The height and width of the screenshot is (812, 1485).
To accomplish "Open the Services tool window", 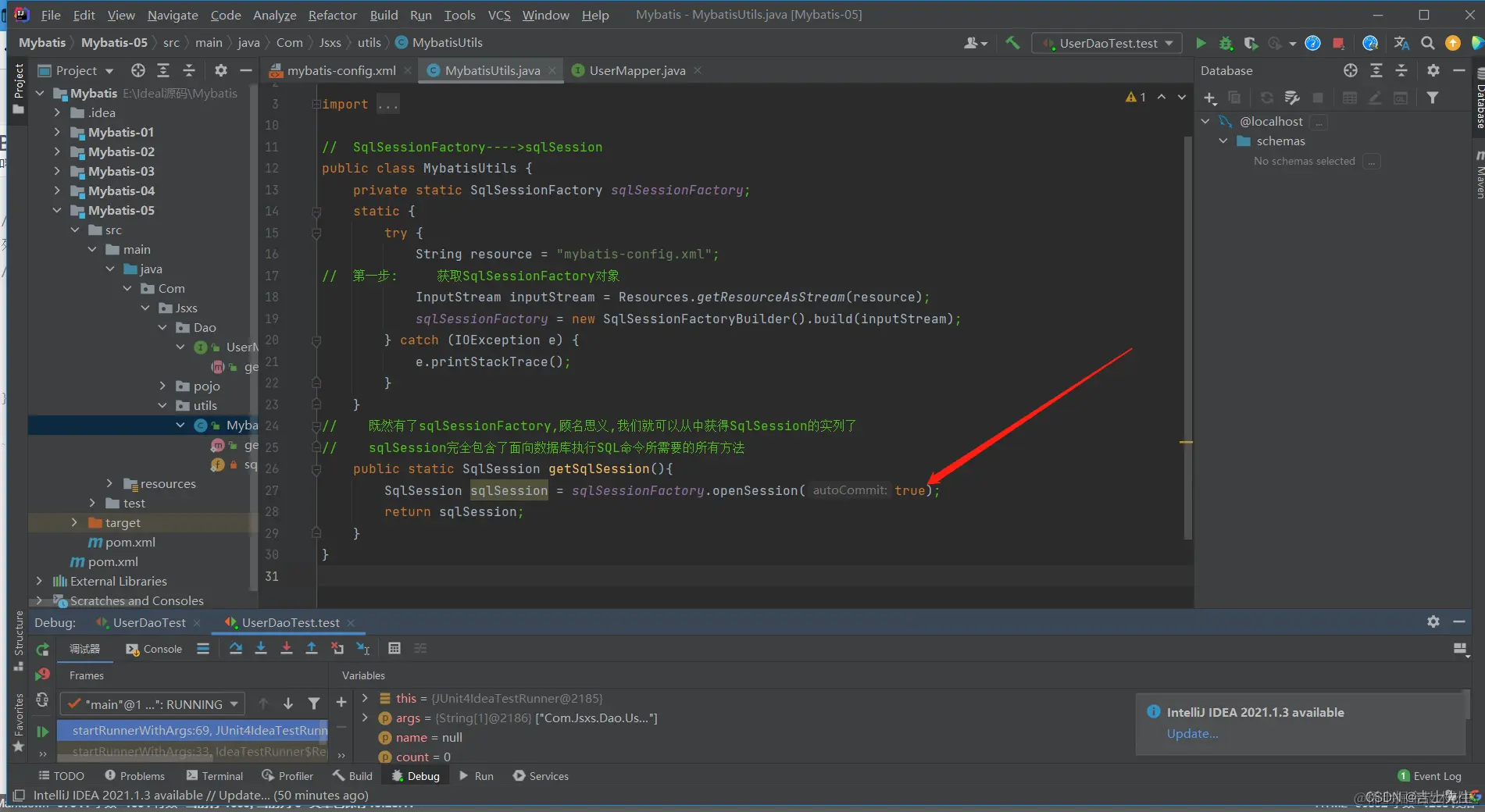I will pyautogui.click(x=541, y=776).
